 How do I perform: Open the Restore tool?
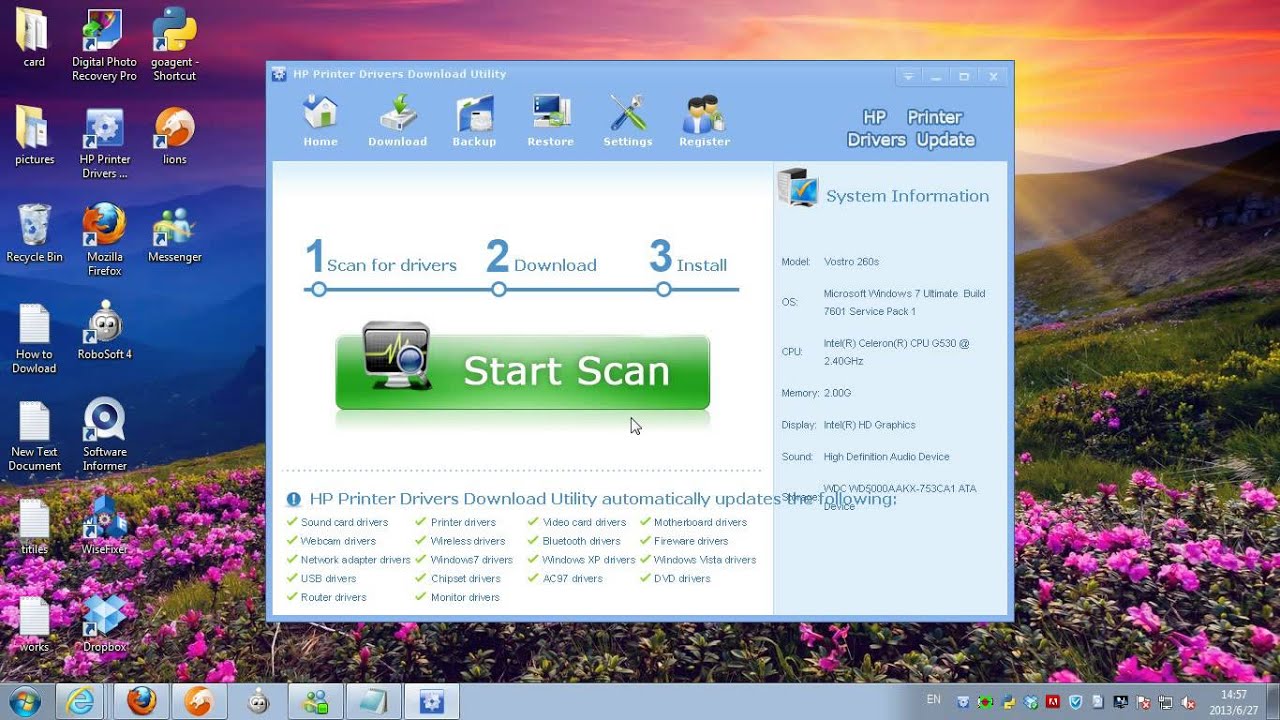pos(550,122)
